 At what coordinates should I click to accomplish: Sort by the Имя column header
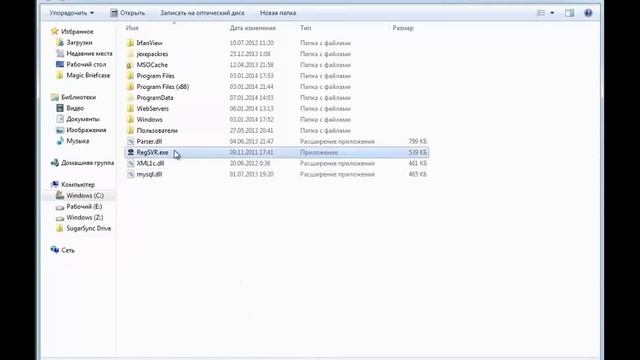(132, 28)
